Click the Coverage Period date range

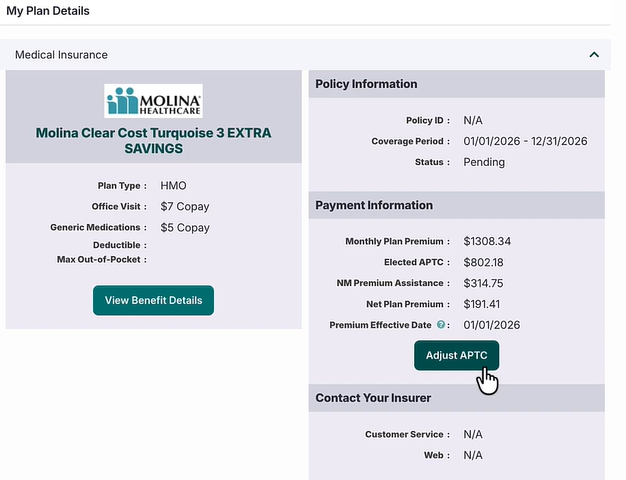click(525, 141)
